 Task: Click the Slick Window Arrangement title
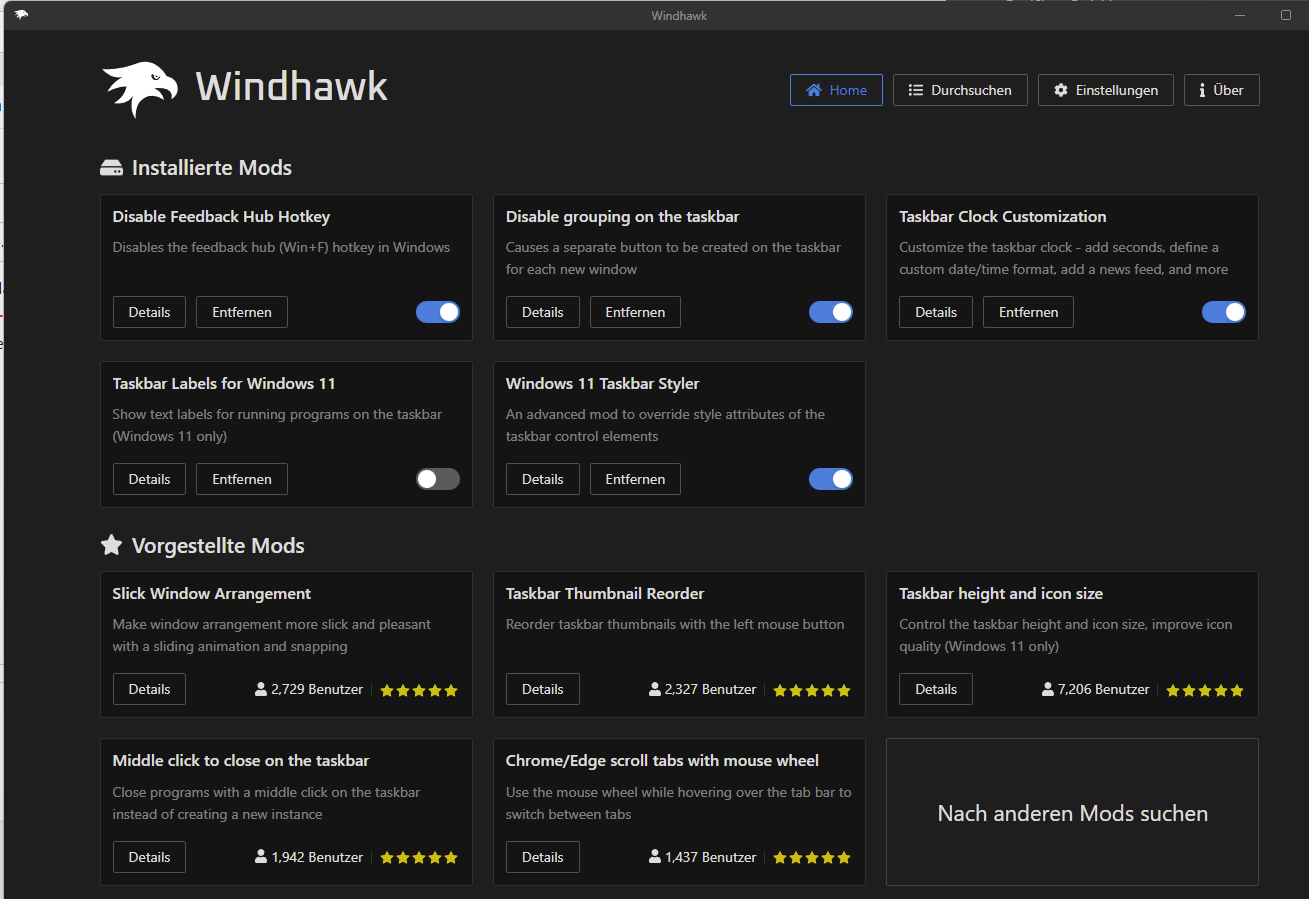(212, 593)
